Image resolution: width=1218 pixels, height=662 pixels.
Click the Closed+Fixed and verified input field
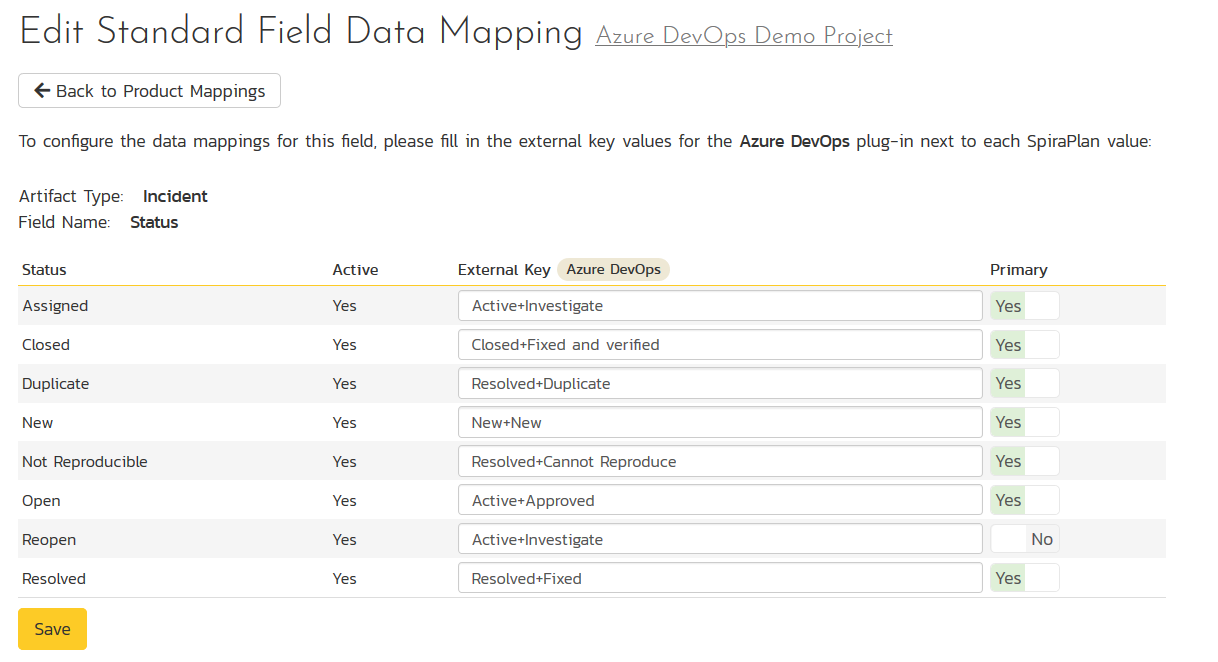(719, 345)
